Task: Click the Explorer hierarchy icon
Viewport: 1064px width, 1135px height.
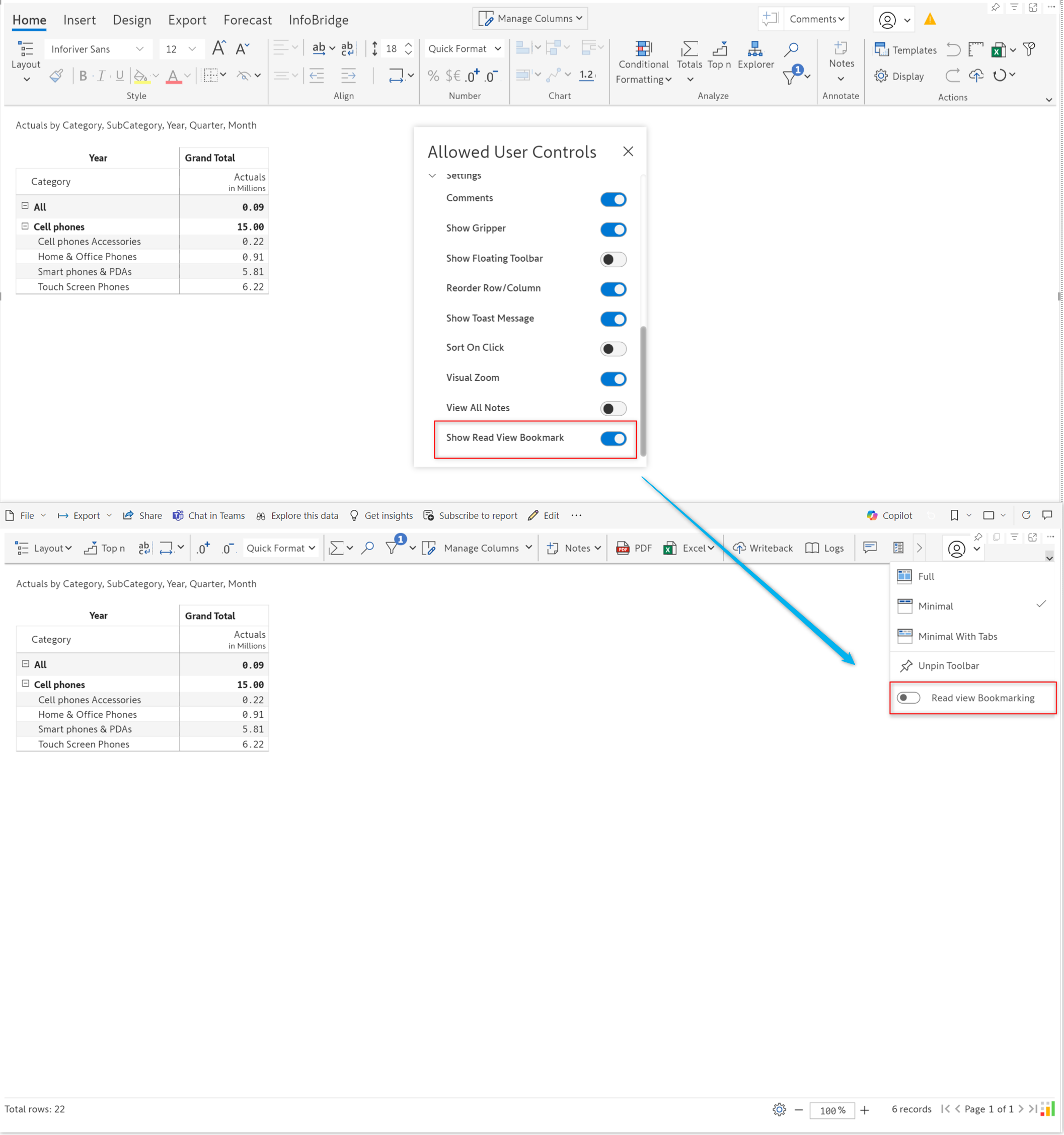Action: 754,49
